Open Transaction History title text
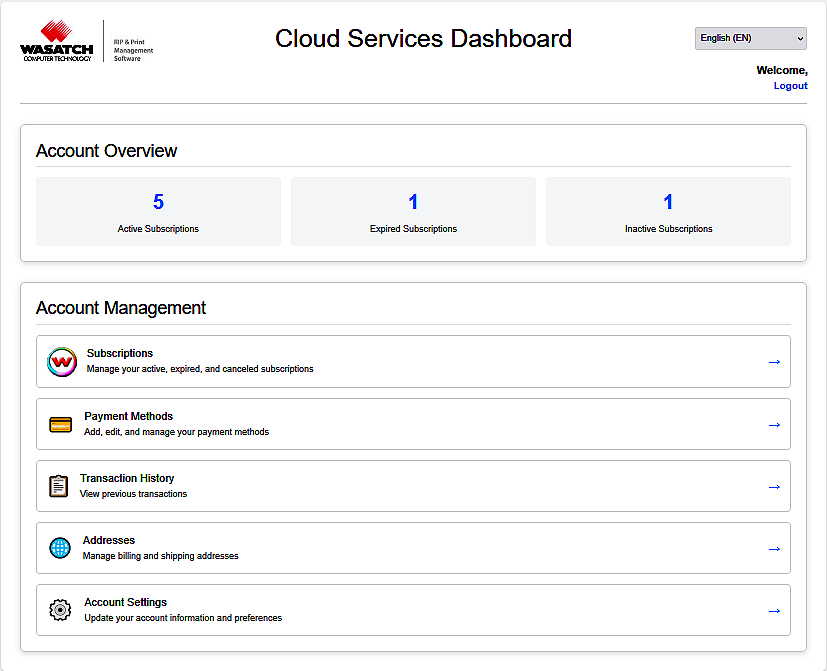The height and width of the screenshot is (671, 827). point(127,478)
